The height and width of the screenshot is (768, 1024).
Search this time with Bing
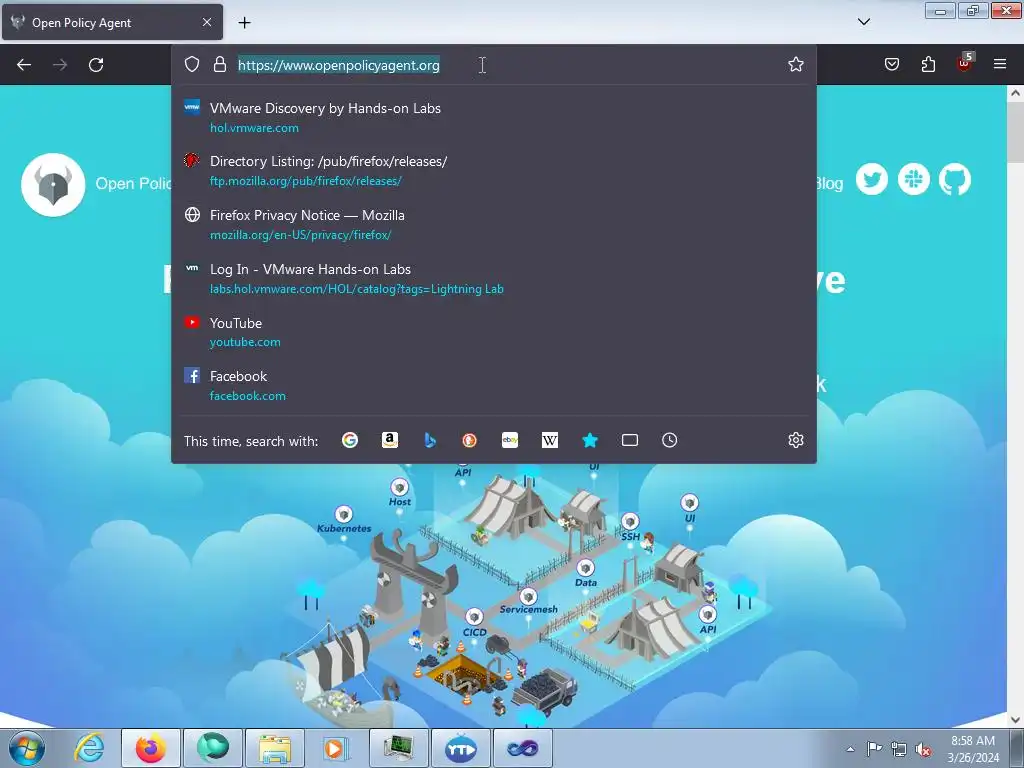click(x=430, y=440)
